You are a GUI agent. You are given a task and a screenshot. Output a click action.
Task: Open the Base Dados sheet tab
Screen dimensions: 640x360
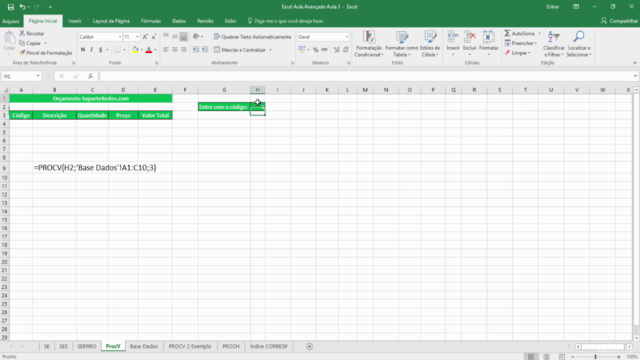[x=144, y=347]
